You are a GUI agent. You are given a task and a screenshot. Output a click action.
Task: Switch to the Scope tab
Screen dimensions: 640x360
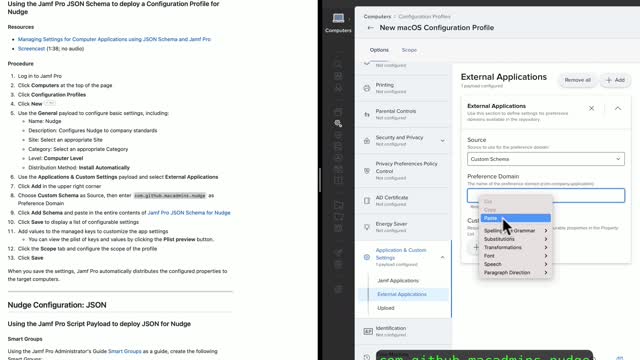409,50
